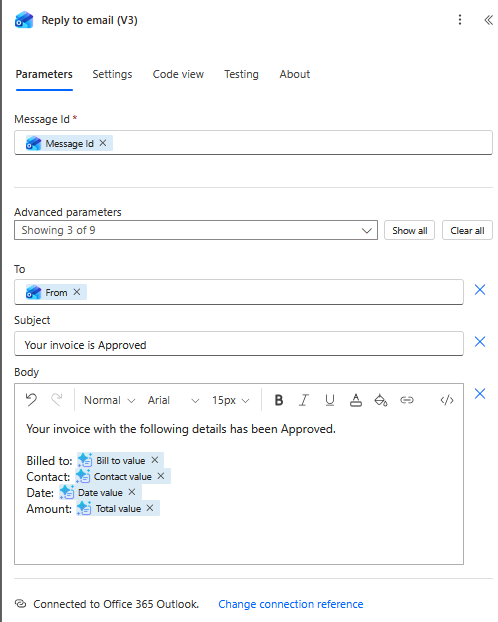Click the Contact value dynamic token
Viewport: 498px width, 622px height.
123,476
